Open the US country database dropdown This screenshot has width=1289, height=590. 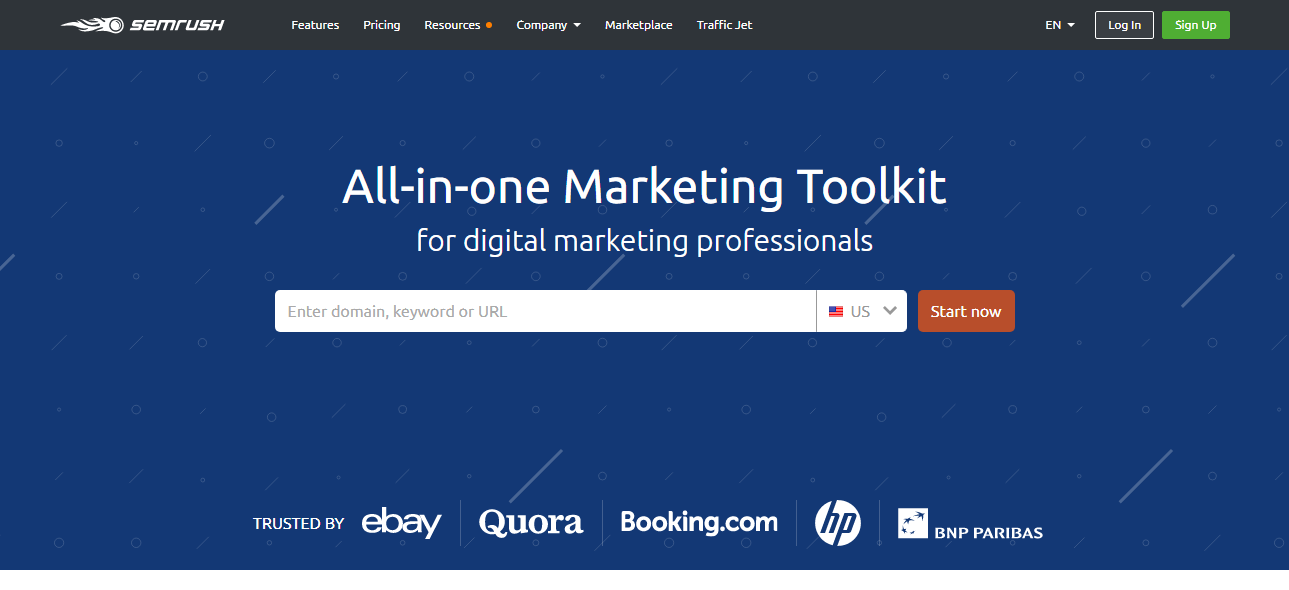862,311
